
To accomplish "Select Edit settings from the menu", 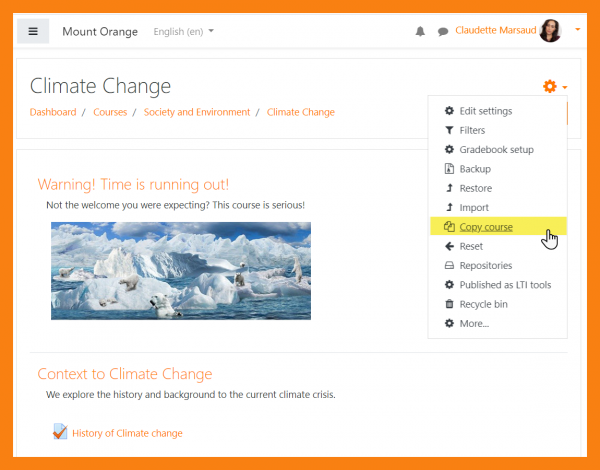I will (485, 111).
